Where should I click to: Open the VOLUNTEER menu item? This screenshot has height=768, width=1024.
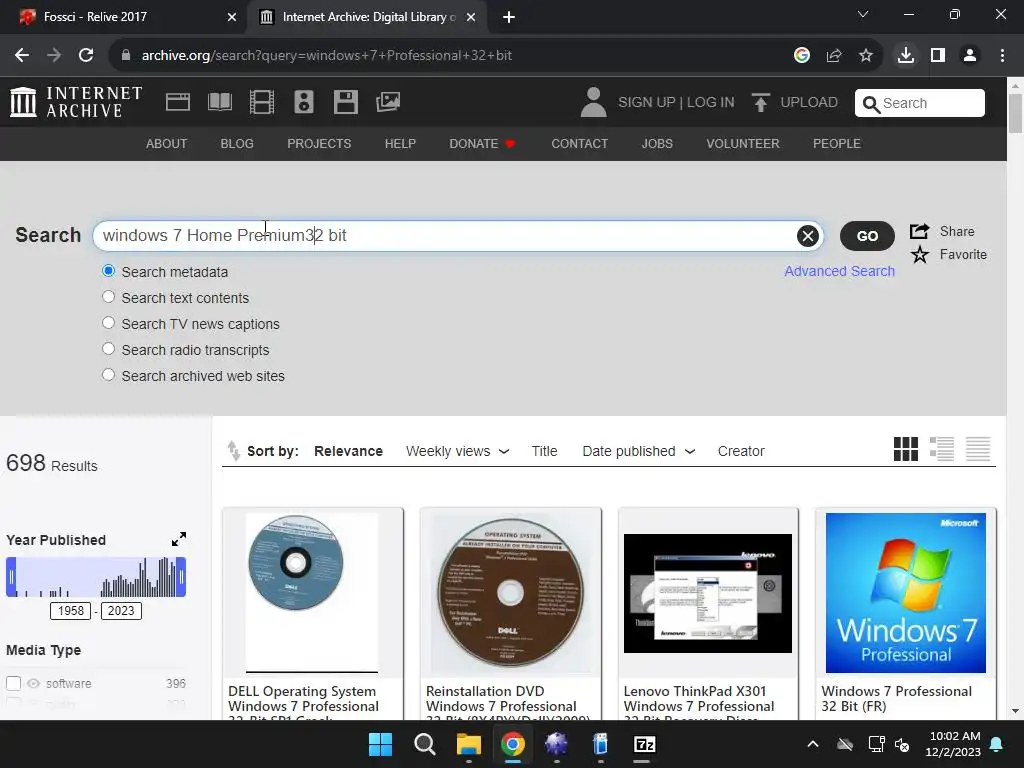pos(743,144)
